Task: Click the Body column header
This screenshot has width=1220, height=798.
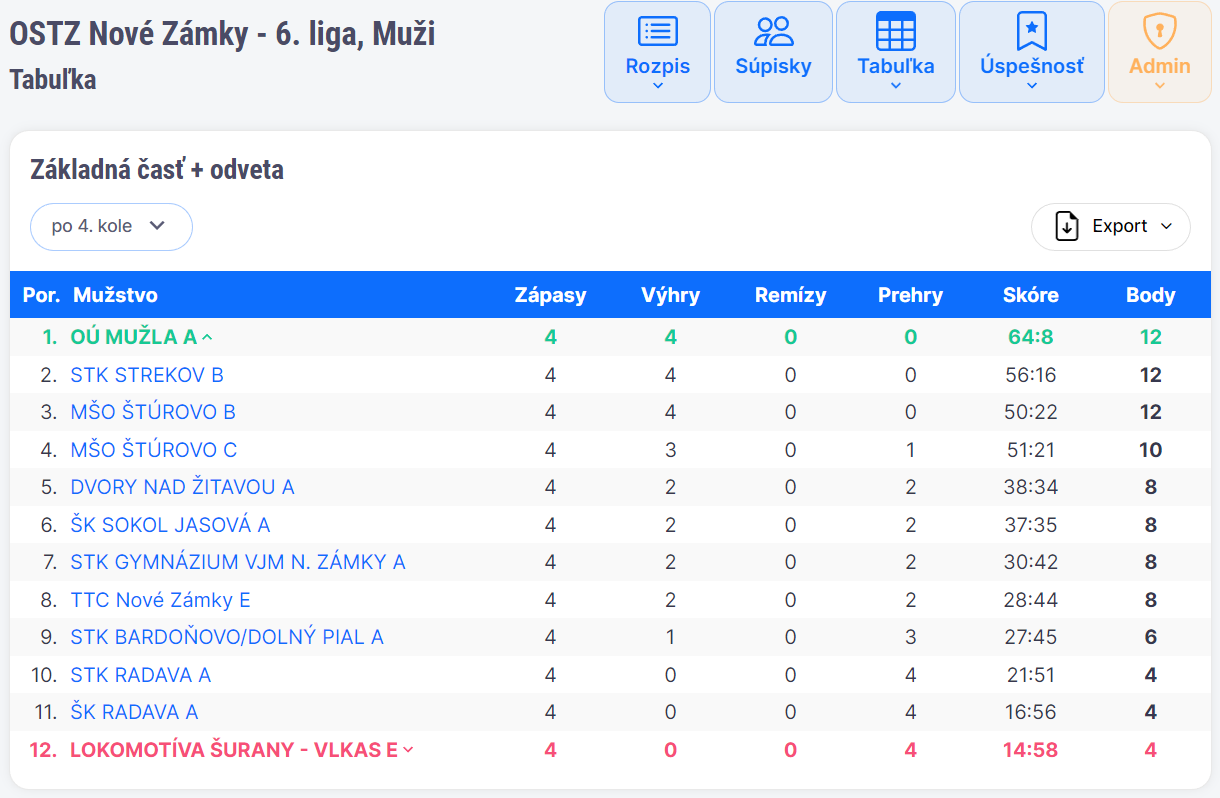Action: pos(1151,295)
